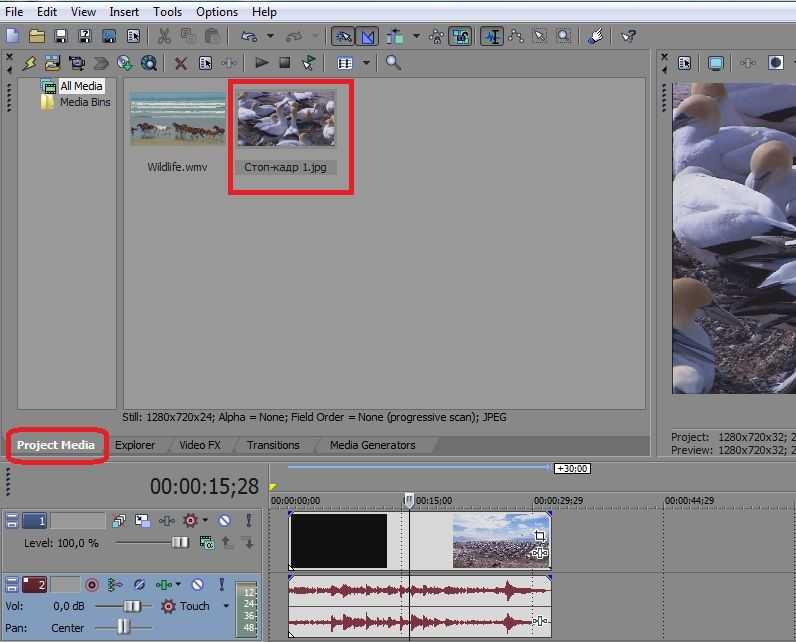The width and height of the screenshot is (796, 642).
Task: Switch to the Video FX tab
Action: point(200,445)
